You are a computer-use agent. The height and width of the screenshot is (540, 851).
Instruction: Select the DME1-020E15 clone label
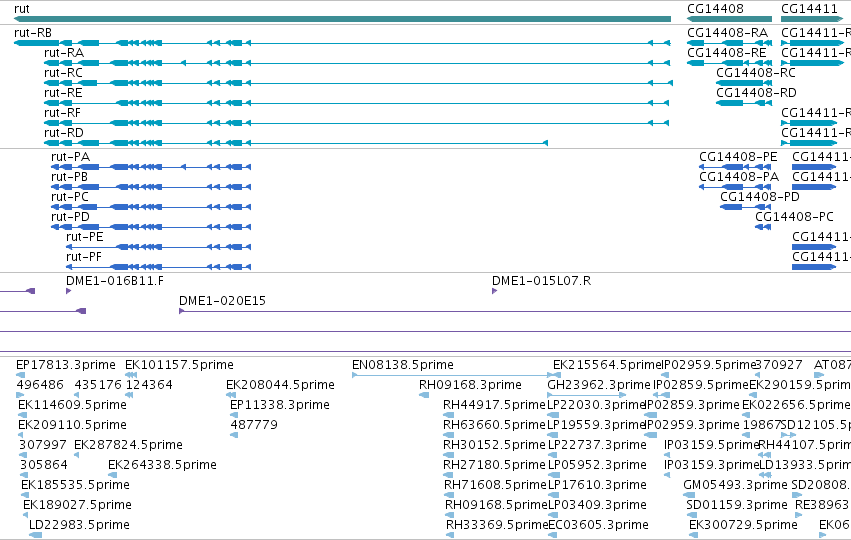(x=223, y=301)
